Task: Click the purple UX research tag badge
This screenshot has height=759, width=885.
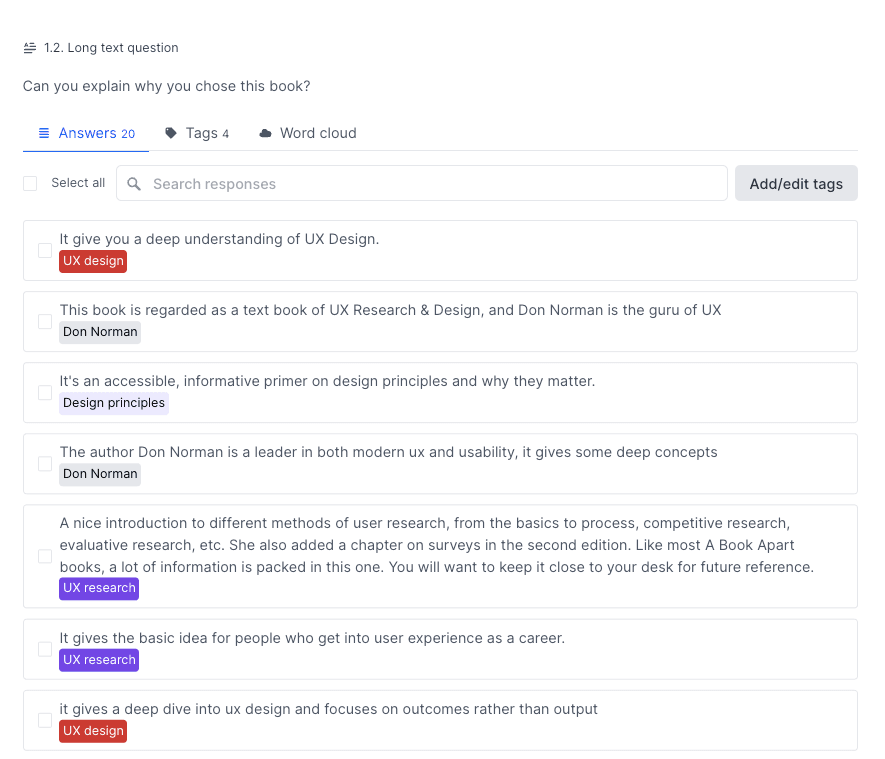Action: tap(98, 588)
